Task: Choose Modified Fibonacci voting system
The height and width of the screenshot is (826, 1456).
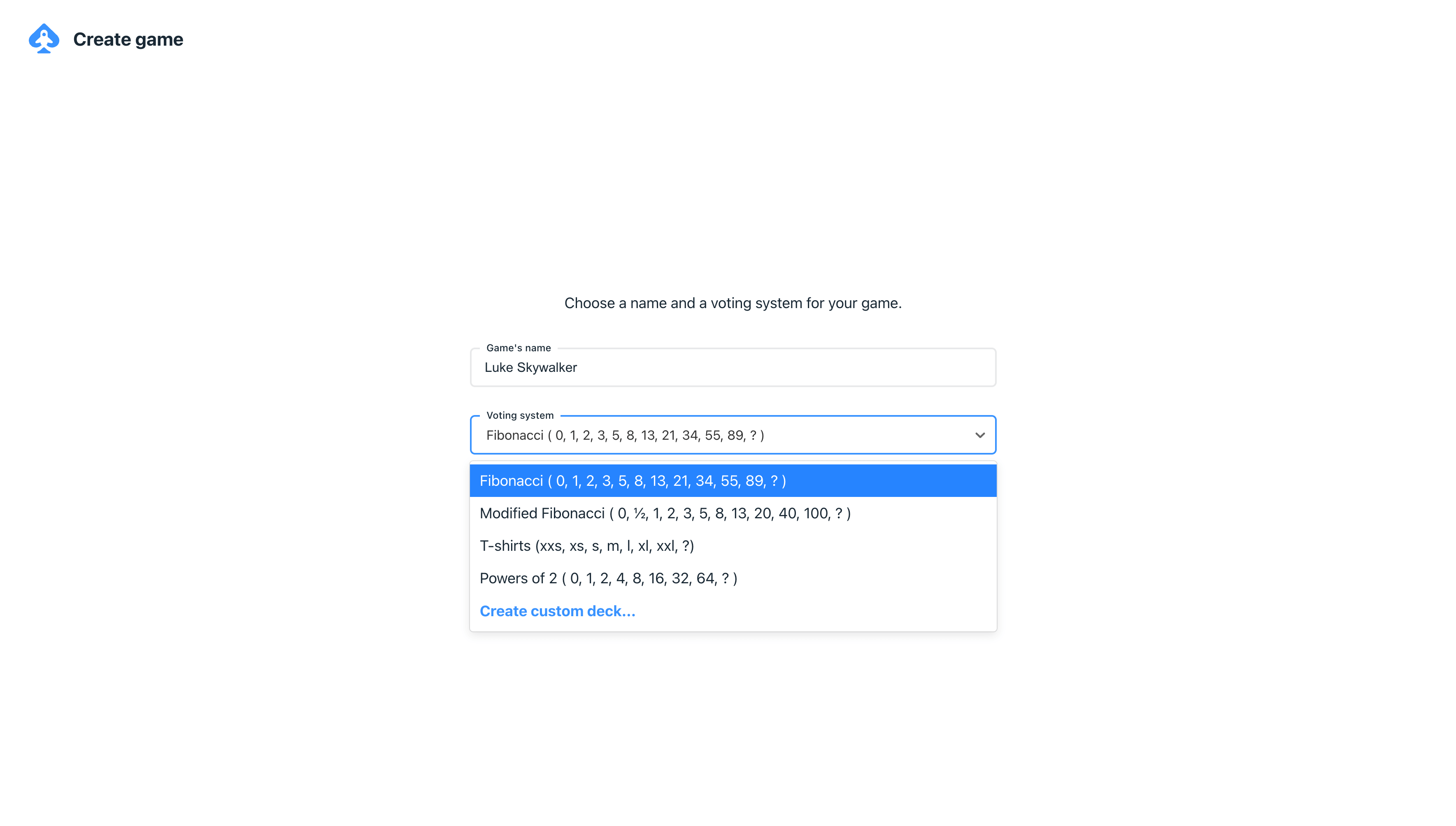Action: pos(665,513)
